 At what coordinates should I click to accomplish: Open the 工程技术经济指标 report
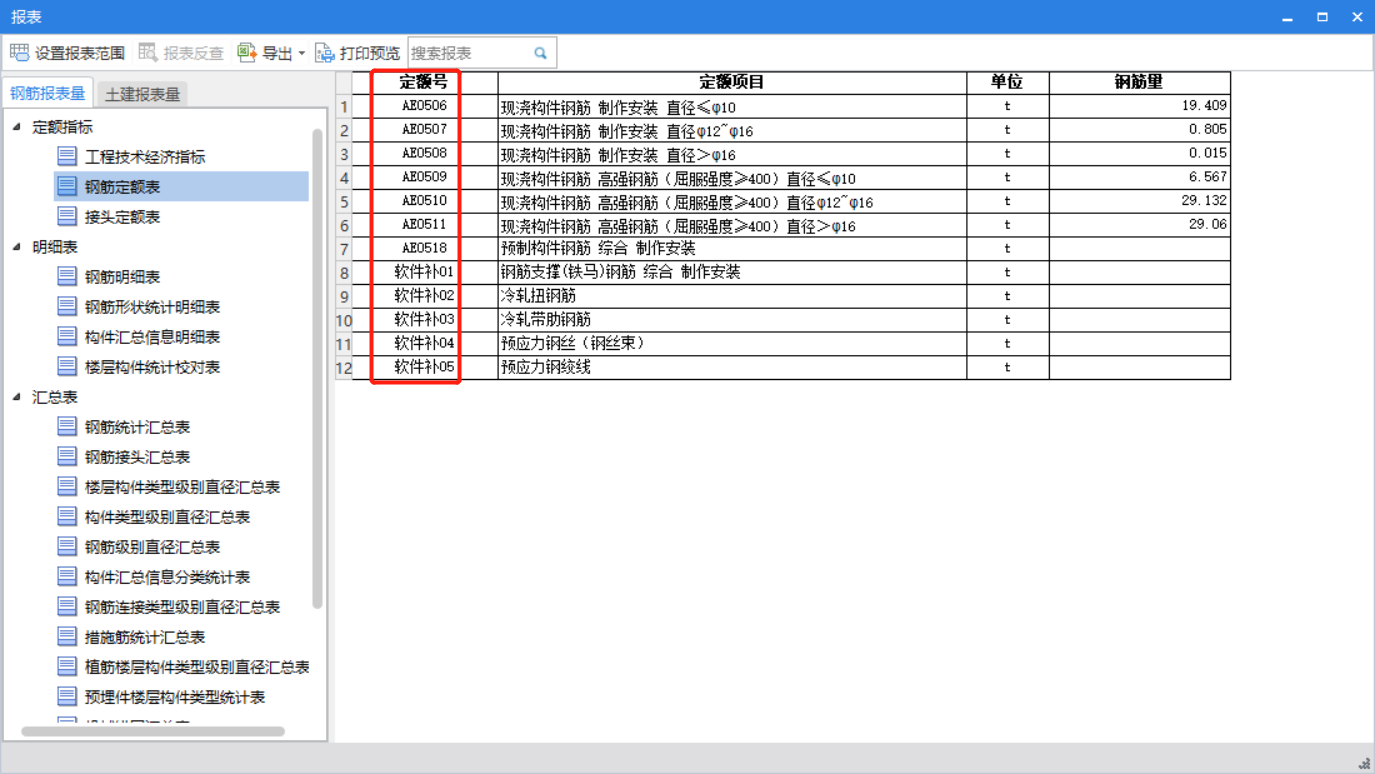click(x=145, y=157)
